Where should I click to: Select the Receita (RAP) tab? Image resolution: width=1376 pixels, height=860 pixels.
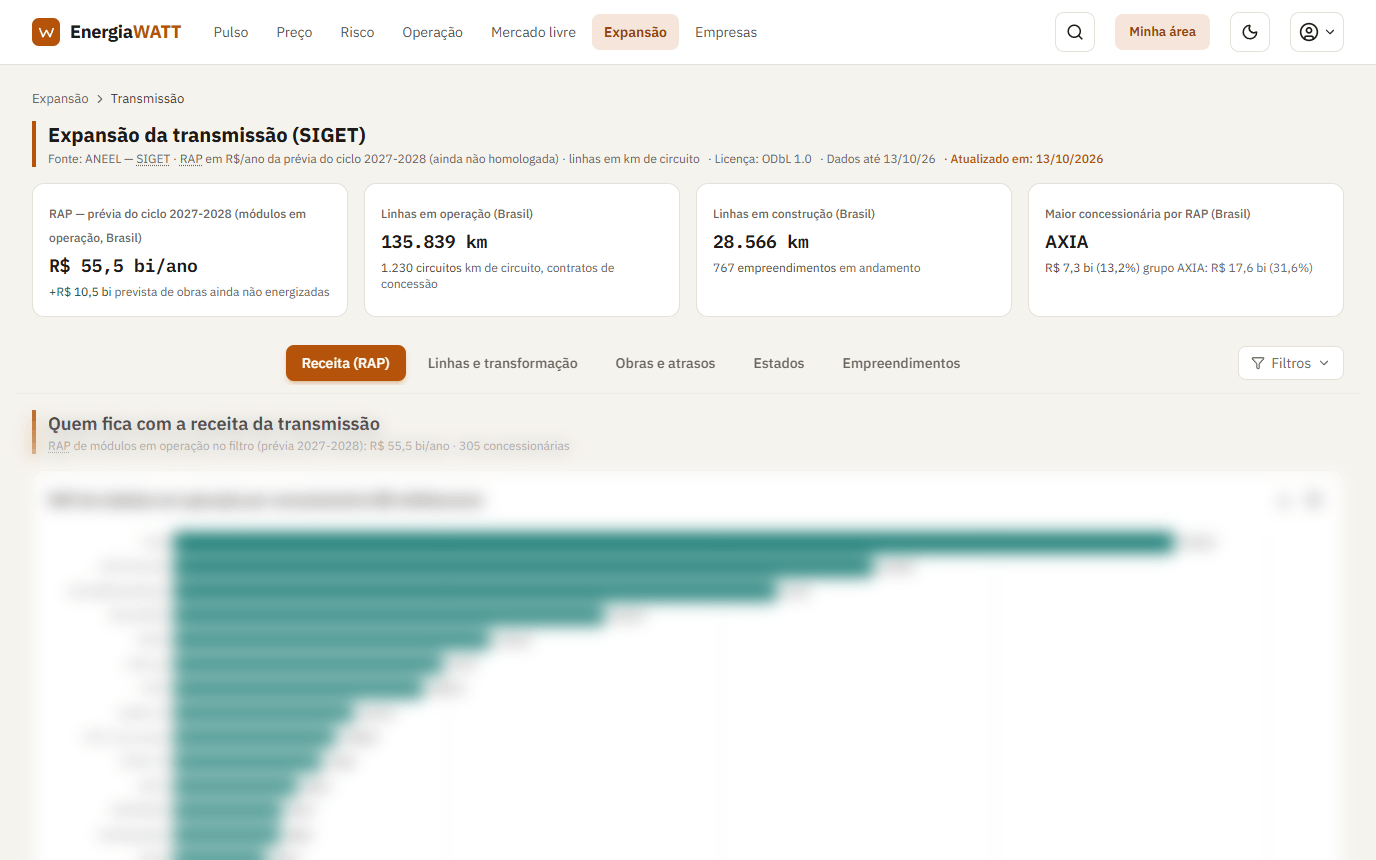[x=346, y=363]
